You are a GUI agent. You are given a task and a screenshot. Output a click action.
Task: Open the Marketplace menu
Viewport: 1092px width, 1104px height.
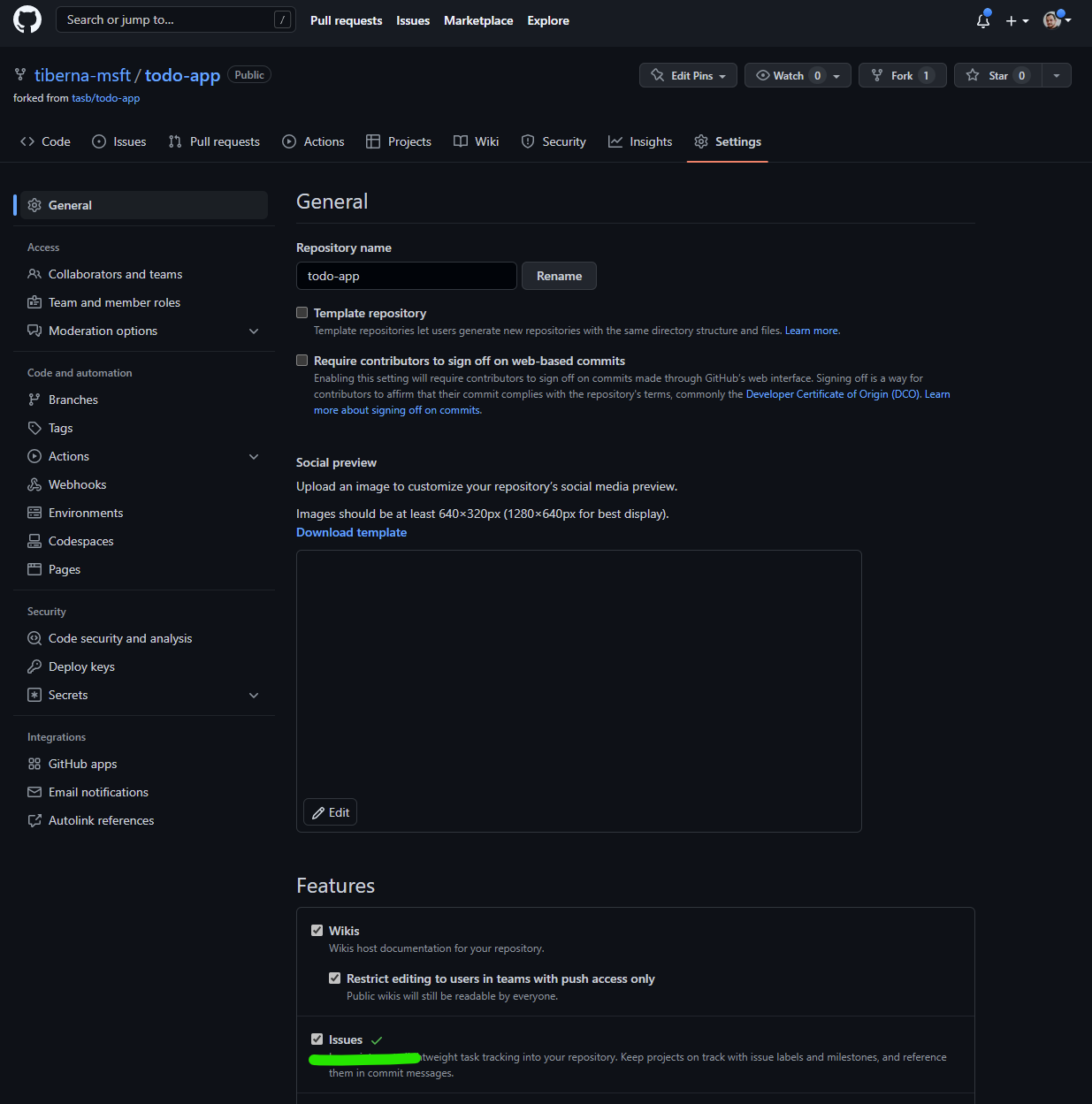[x=478, y=20]
